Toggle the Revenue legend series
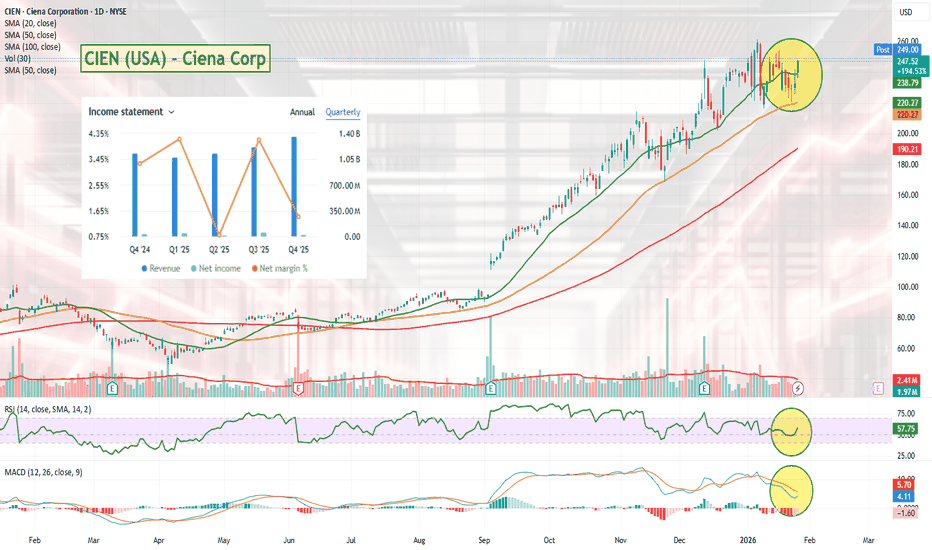The height and width of the screenshot is (550, 932). pos(160,269)
